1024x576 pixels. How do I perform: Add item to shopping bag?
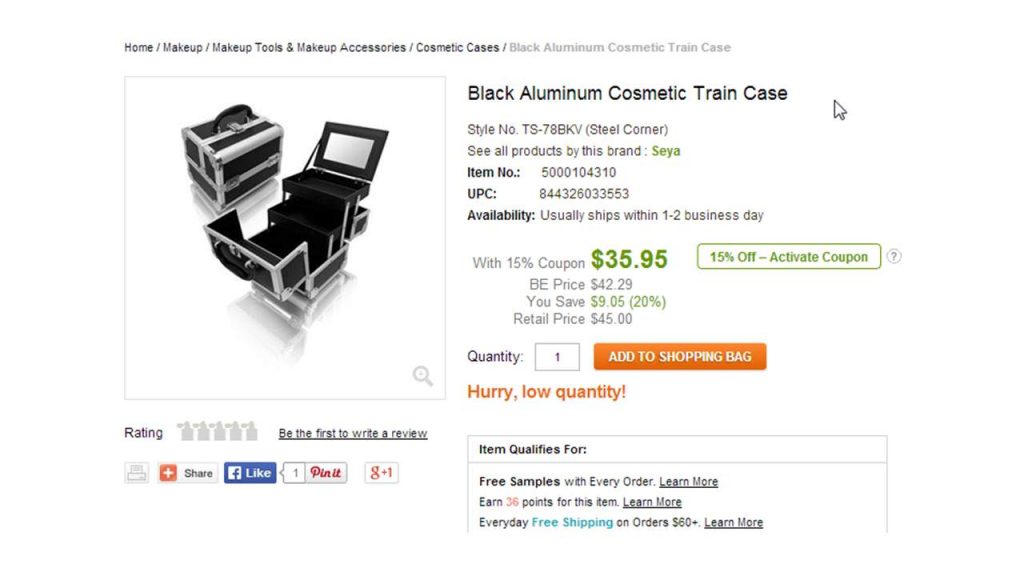click(680, 357)
